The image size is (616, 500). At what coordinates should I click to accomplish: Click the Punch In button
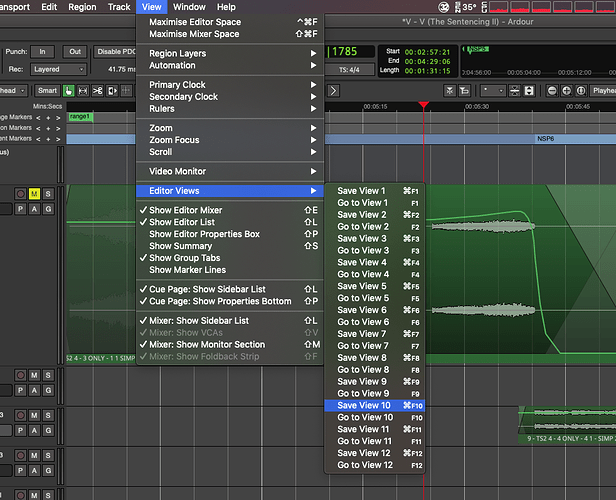(42, 51)
